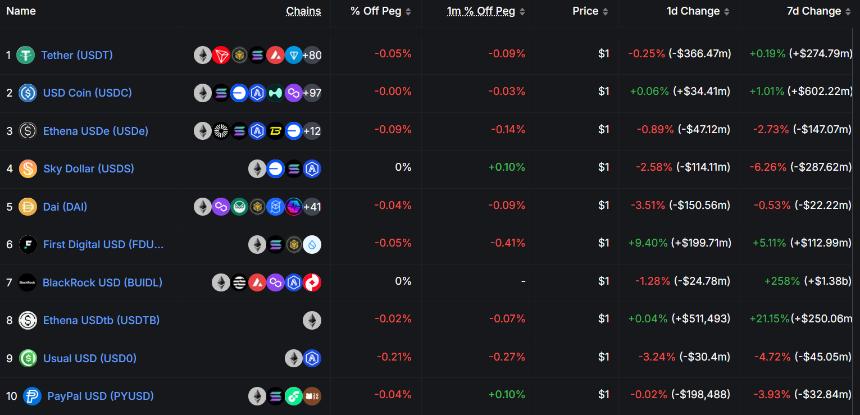
Task: Click the Chains column header
Action: point(303,11)
